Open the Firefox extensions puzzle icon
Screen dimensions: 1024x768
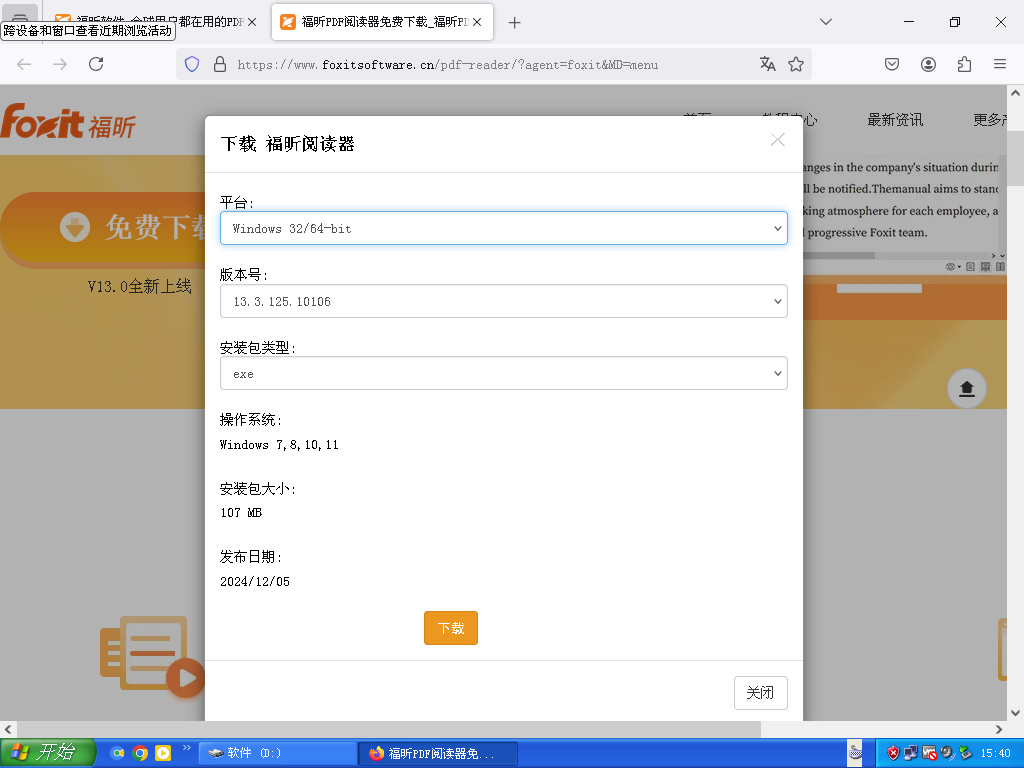[964, 64]
